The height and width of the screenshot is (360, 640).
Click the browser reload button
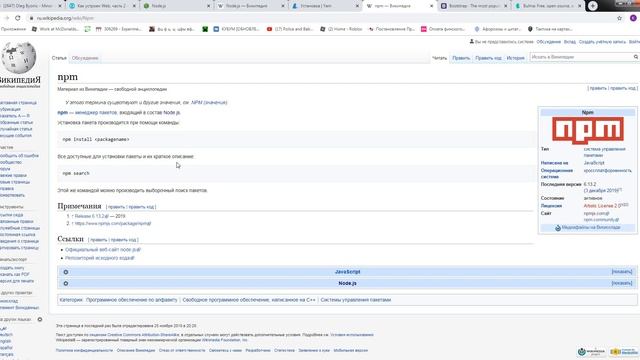[18, 18]
